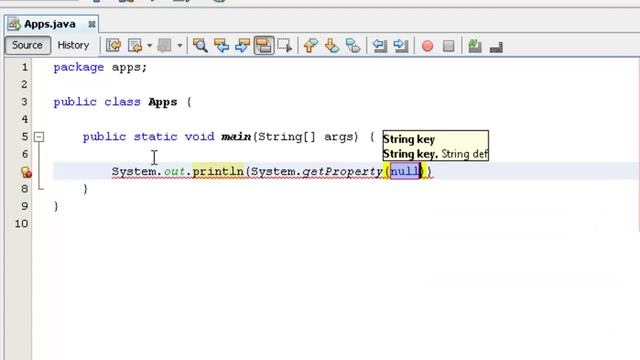Switch to the History view
The image size is (640, 360).
pyautogui.click(x=73, y=45)
